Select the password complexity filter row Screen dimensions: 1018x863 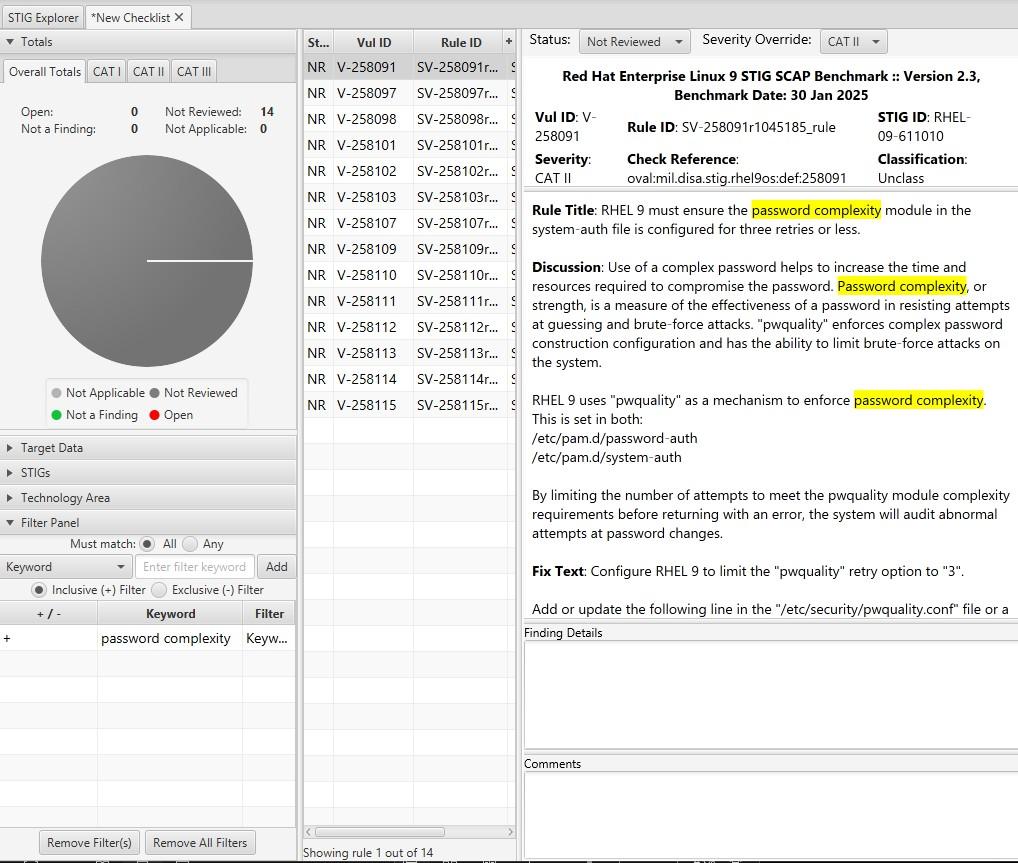148,638
